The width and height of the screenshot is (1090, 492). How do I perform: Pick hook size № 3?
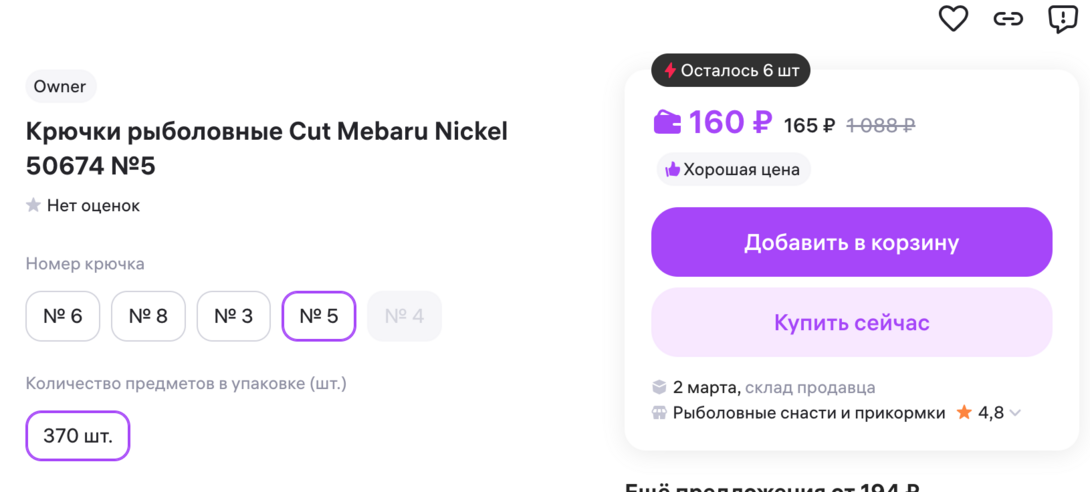pos(234,316)
